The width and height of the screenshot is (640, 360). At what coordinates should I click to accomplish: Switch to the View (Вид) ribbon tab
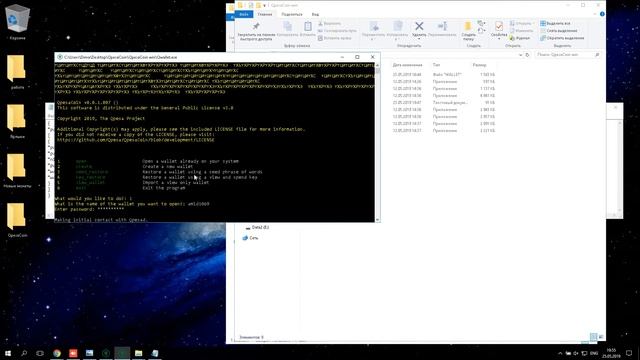(x=315, y=14)
